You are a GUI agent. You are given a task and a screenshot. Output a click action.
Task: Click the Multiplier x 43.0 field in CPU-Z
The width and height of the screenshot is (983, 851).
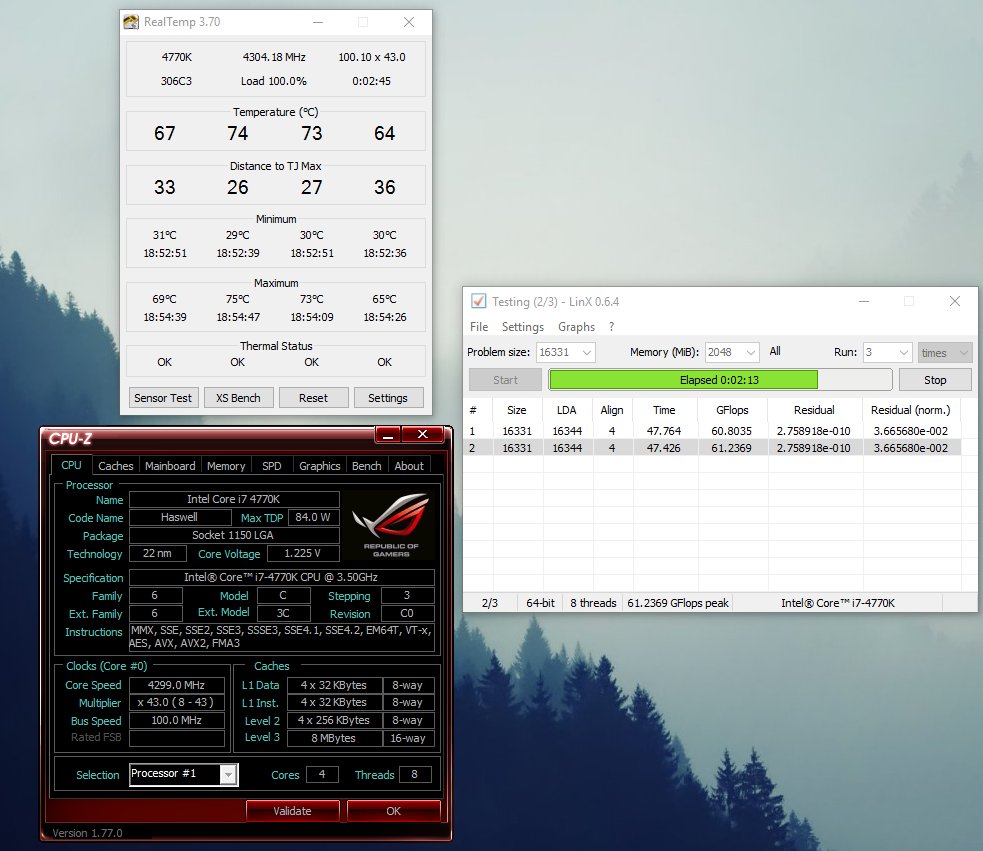(176, 702)
